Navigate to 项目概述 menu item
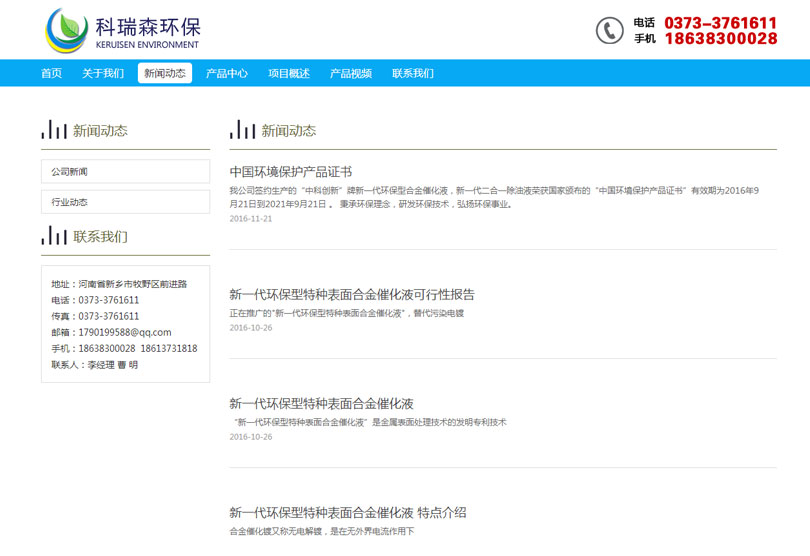The image size is (810, 556). (x=289, y=73)
